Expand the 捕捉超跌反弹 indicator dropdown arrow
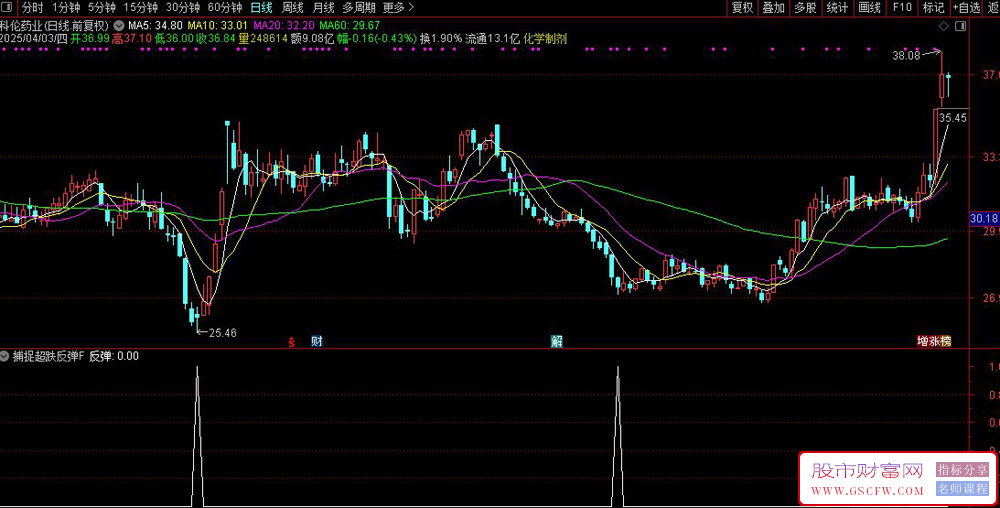Screen dimensions: 1000x508 [4, 356]
